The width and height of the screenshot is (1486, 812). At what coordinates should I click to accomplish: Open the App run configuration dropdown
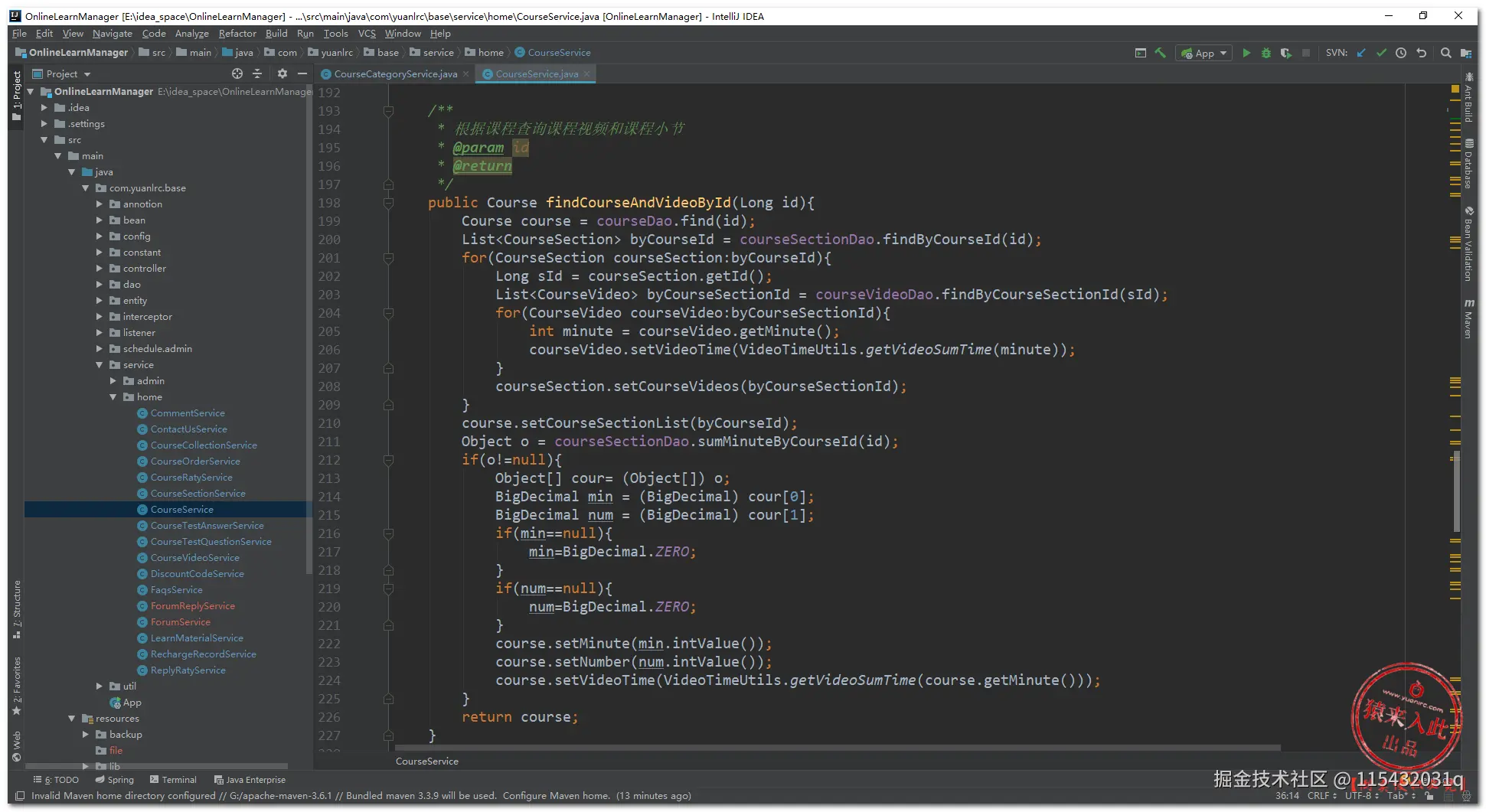[x=1205, y=53]
